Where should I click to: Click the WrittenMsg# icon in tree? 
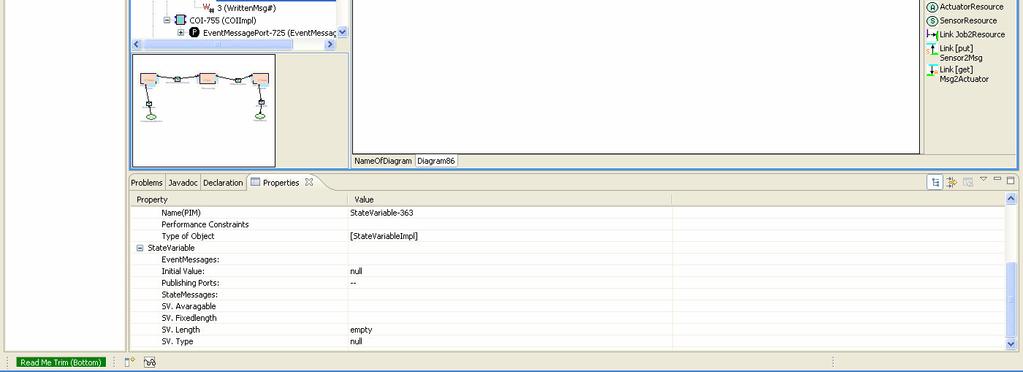click(208, 8)
